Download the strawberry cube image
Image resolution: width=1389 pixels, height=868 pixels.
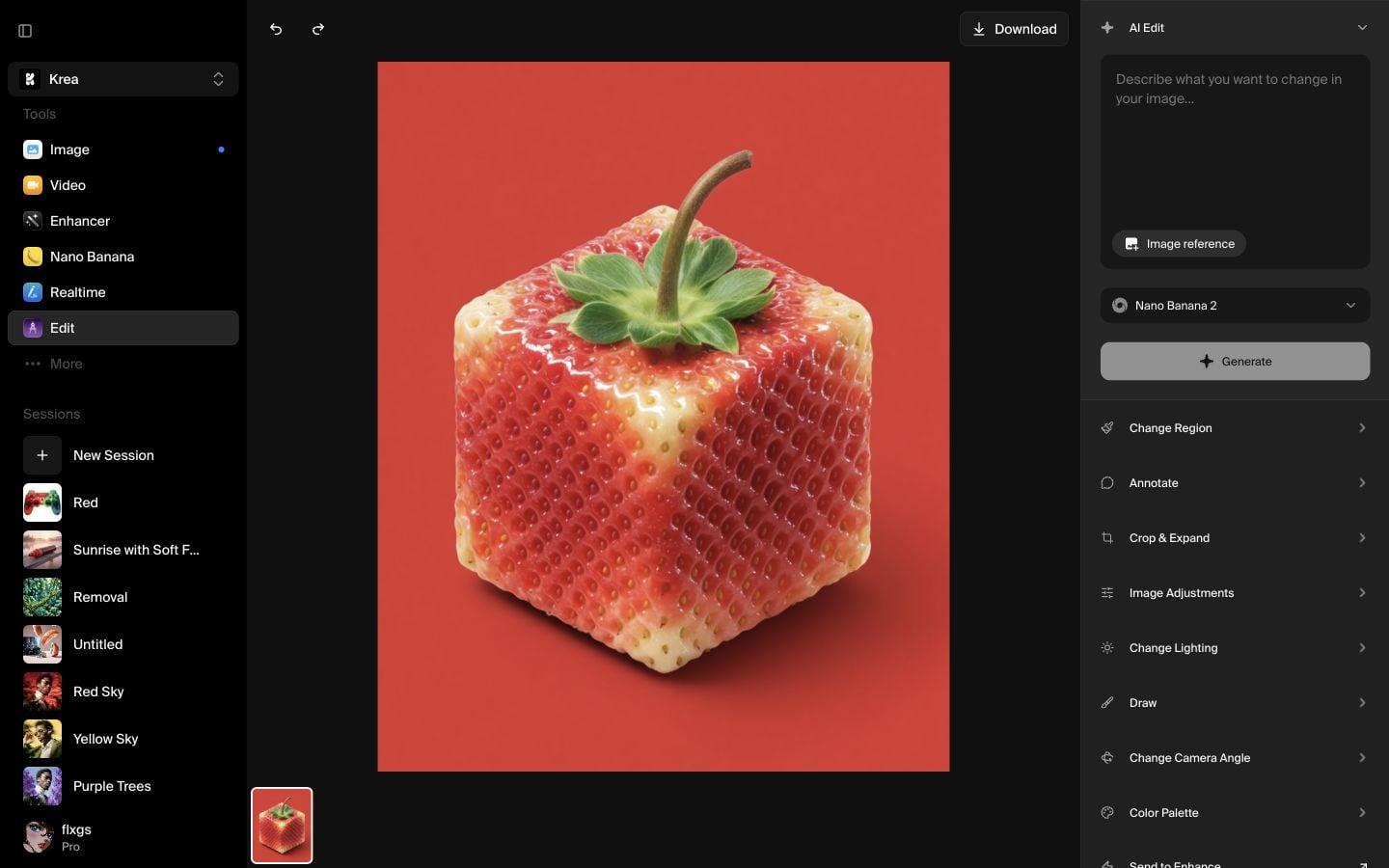point(1014,29)
